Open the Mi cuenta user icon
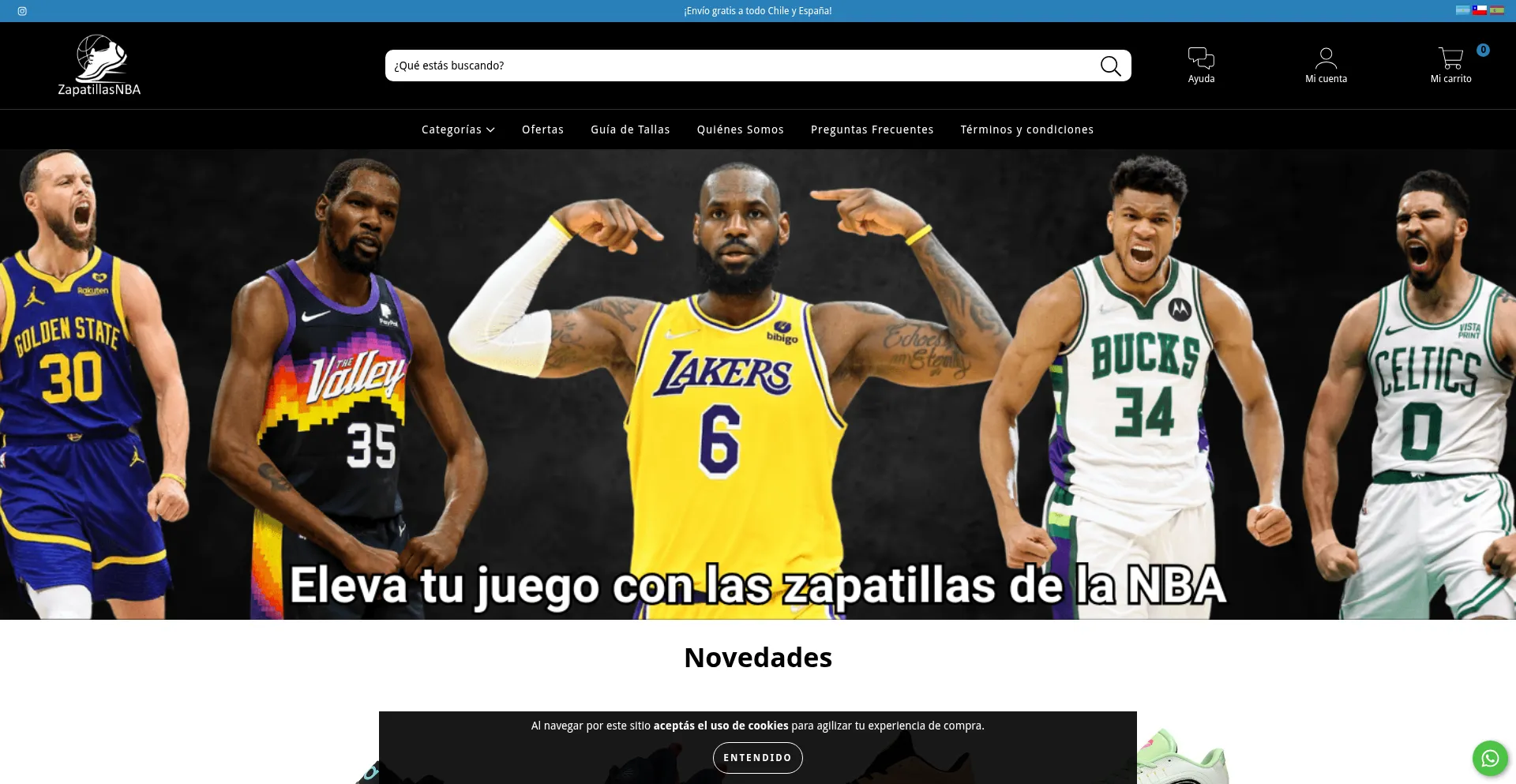Viewport: 1516px width, 784px height. click(1326, 58)
